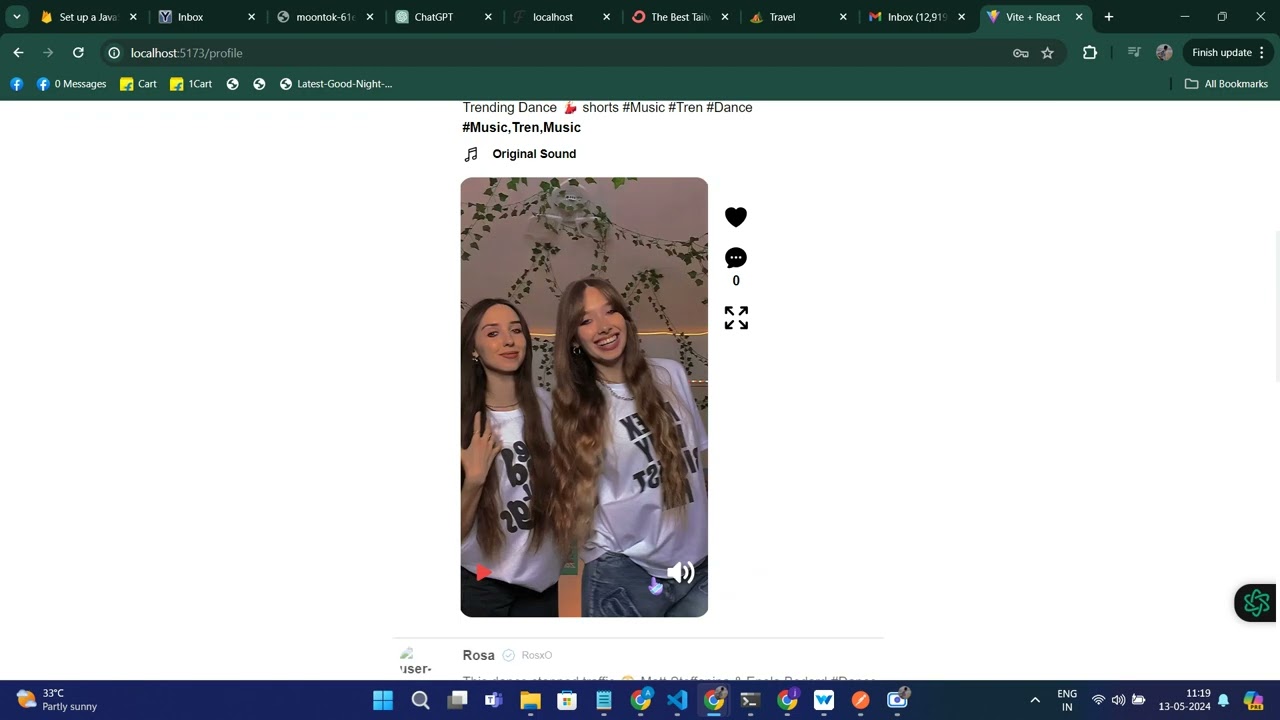Open the browser Extensions puzzle icon
The image size is (1280, 720).
(x=1090, y=53)
